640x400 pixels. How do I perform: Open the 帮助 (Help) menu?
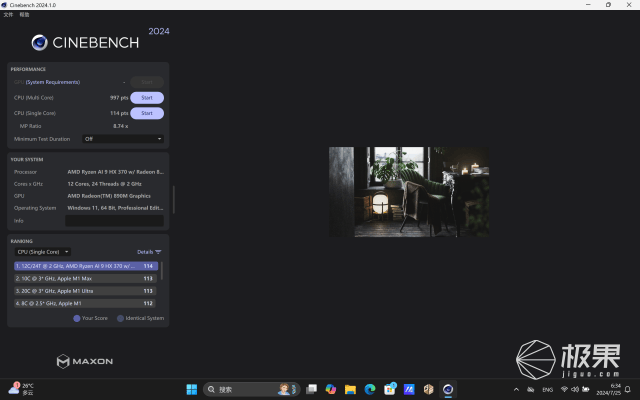coord(24,15)
